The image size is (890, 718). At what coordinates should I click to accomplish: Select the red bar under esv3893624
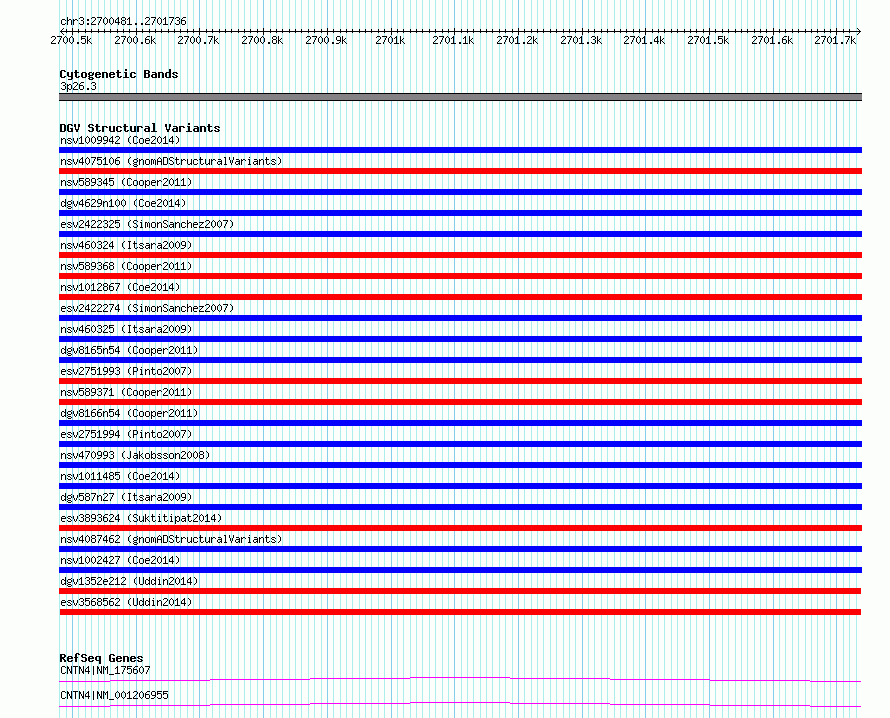click(x=460, y=528)
